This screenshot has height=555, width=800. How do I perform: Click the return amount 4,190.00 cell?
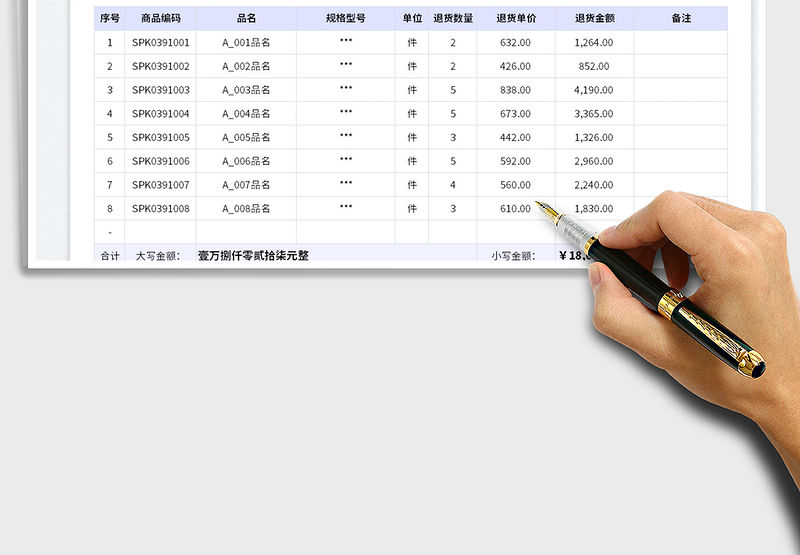coord(594,90)
